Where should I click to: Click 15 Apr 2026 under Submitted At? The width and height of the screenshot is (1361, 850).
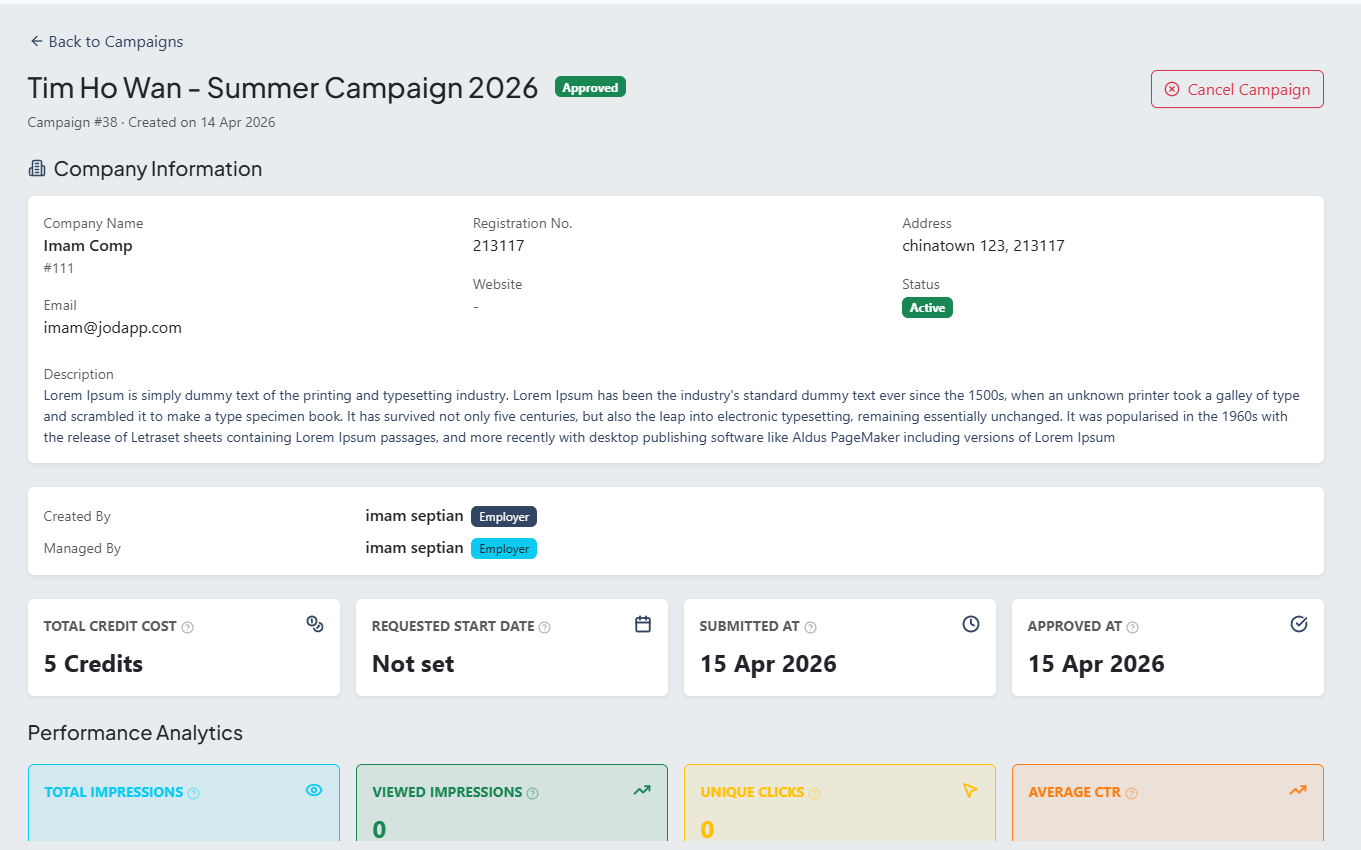tap(768, 664)
